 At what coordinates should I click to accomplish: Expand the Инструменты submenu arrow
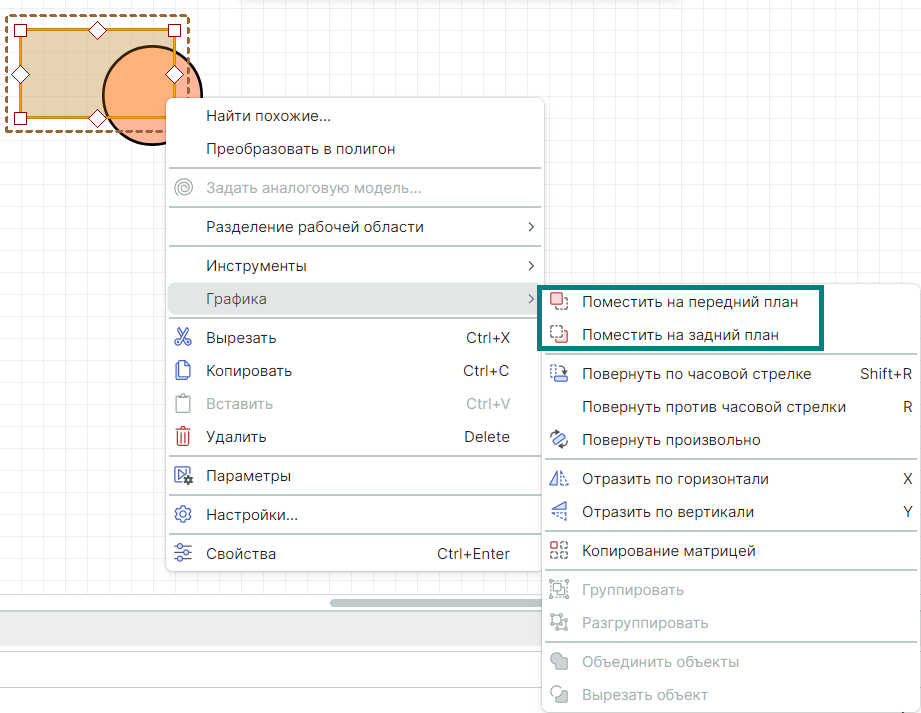coord(531,266)
